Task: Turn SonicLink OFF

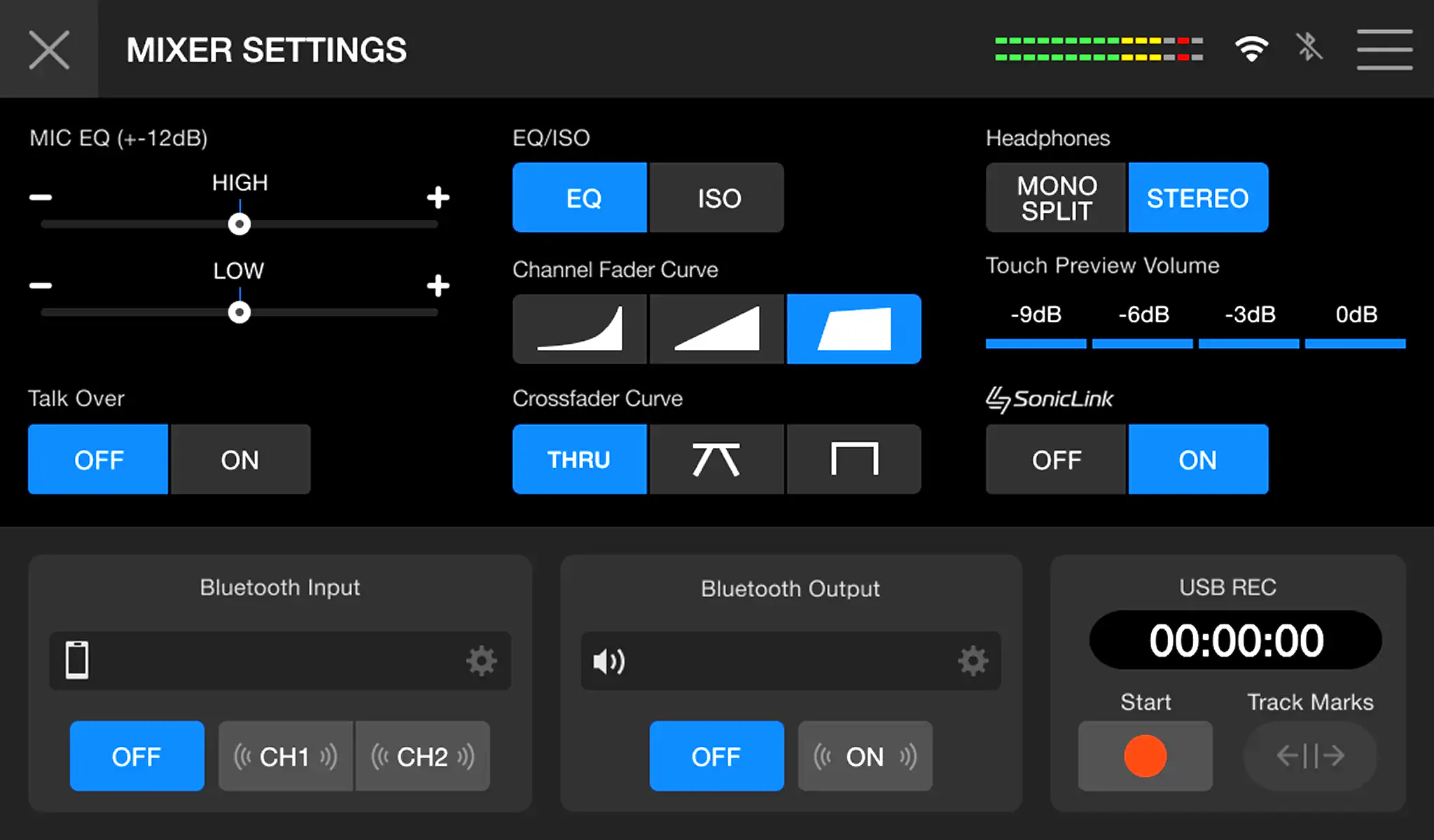Action: click(1056, 459)
